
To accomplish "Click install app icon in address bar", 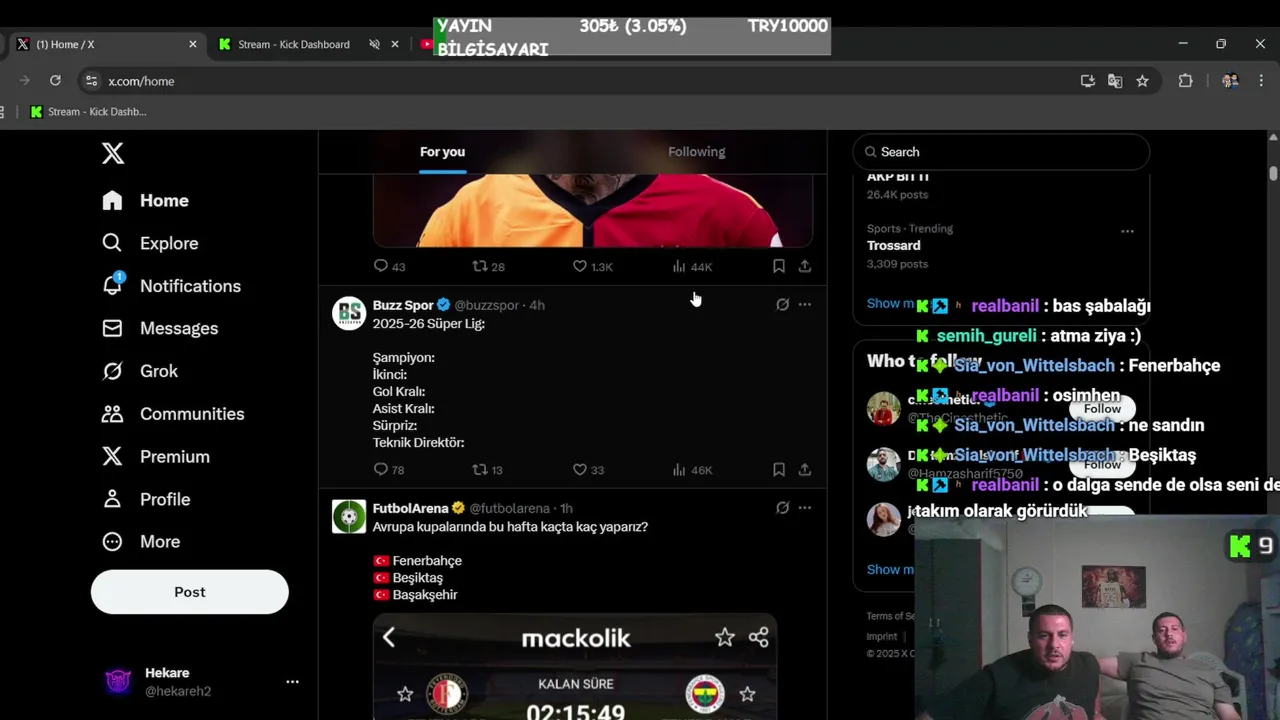I will click(x=1088, y=81).
